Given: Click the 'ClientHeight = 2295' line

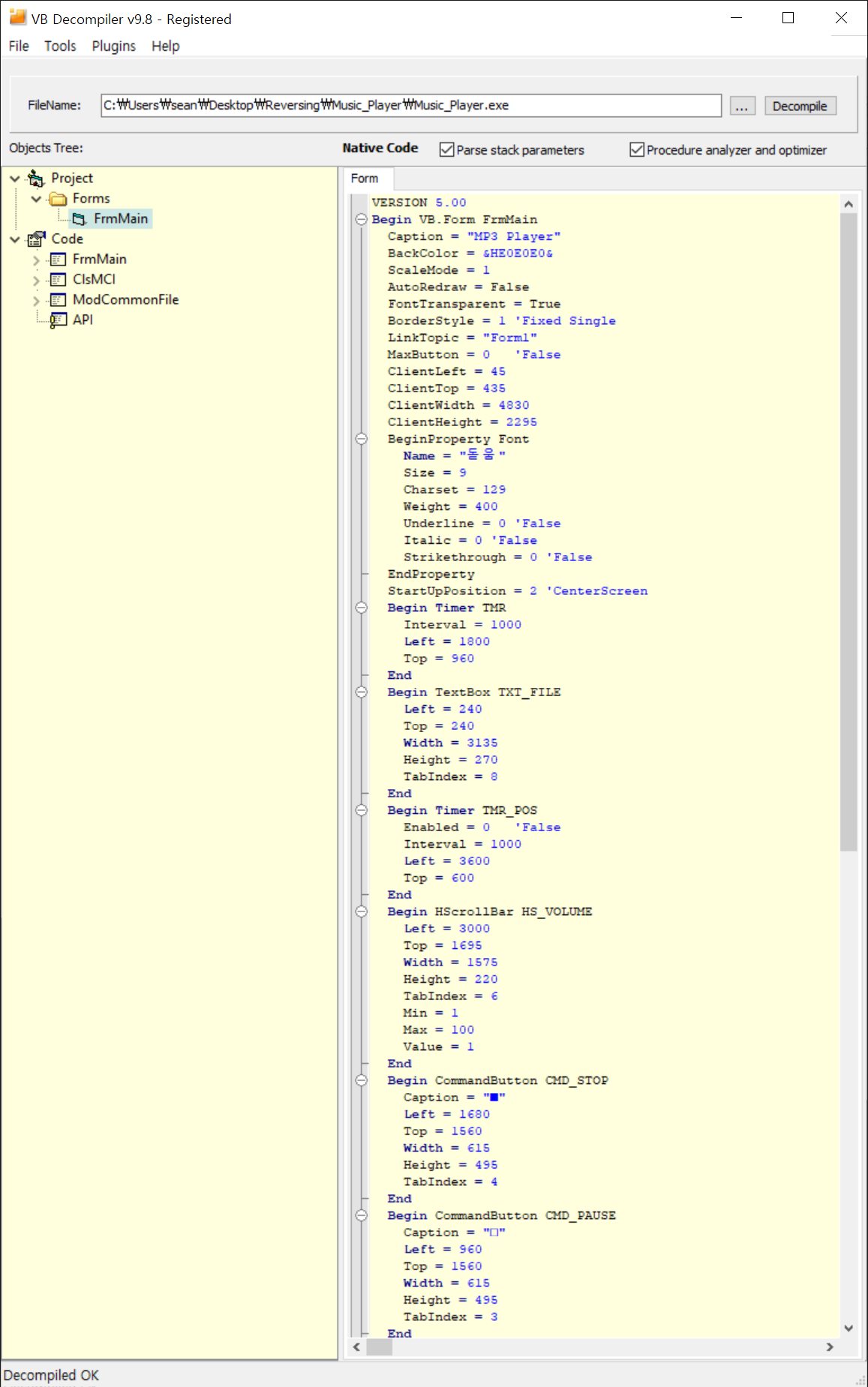Looking at the screenshot, I should [x=462, y=422].
